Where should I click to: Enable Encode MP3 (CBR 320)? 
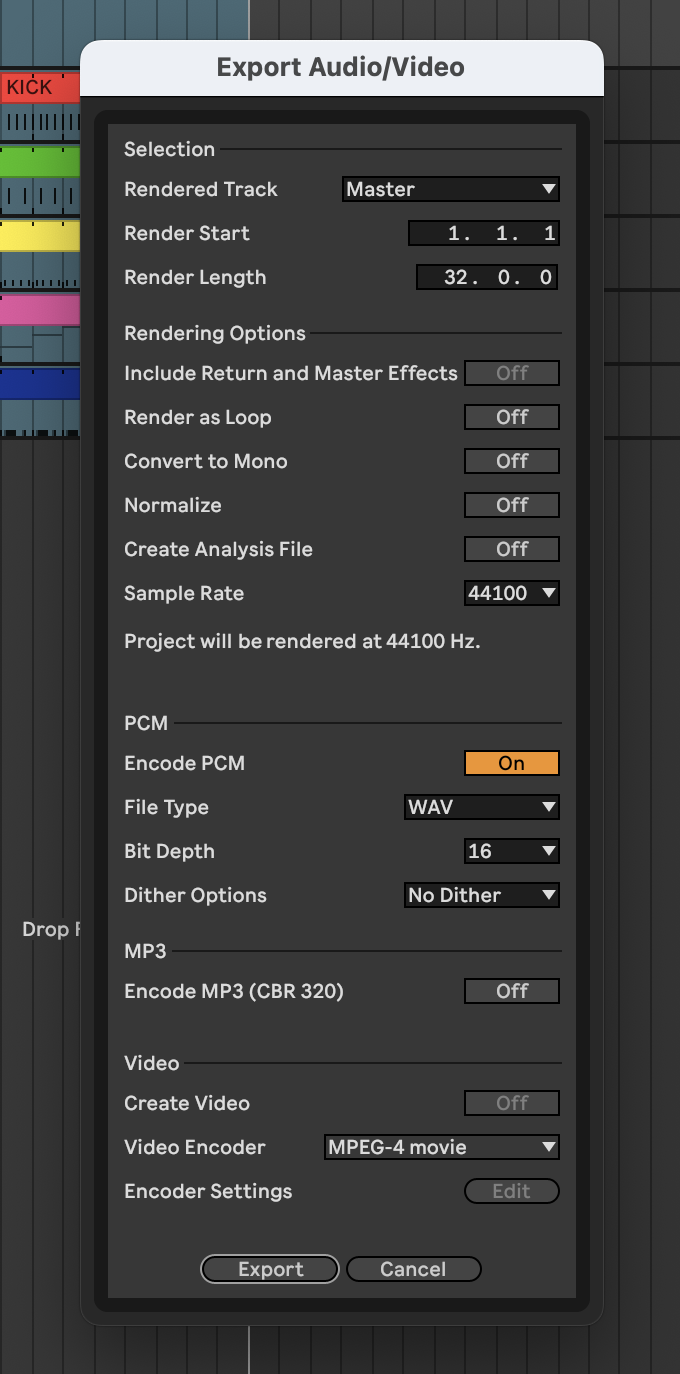point(511,991)
